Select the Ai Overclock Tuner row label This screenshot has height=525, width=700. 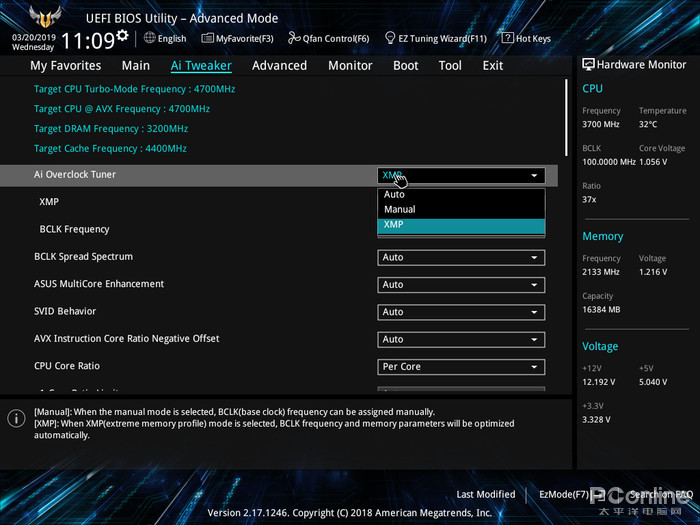pyautogui.click(x=75, y=175)
